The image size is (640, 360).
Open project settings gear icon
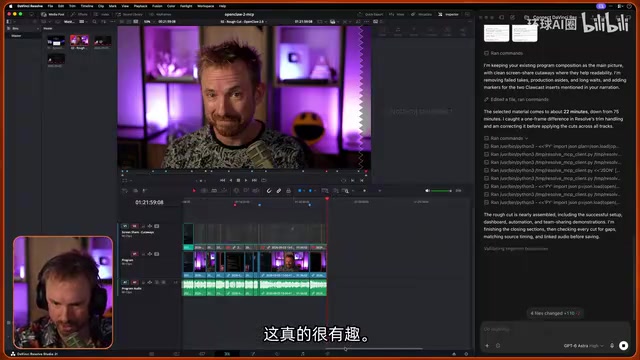[x=466, y=354]
